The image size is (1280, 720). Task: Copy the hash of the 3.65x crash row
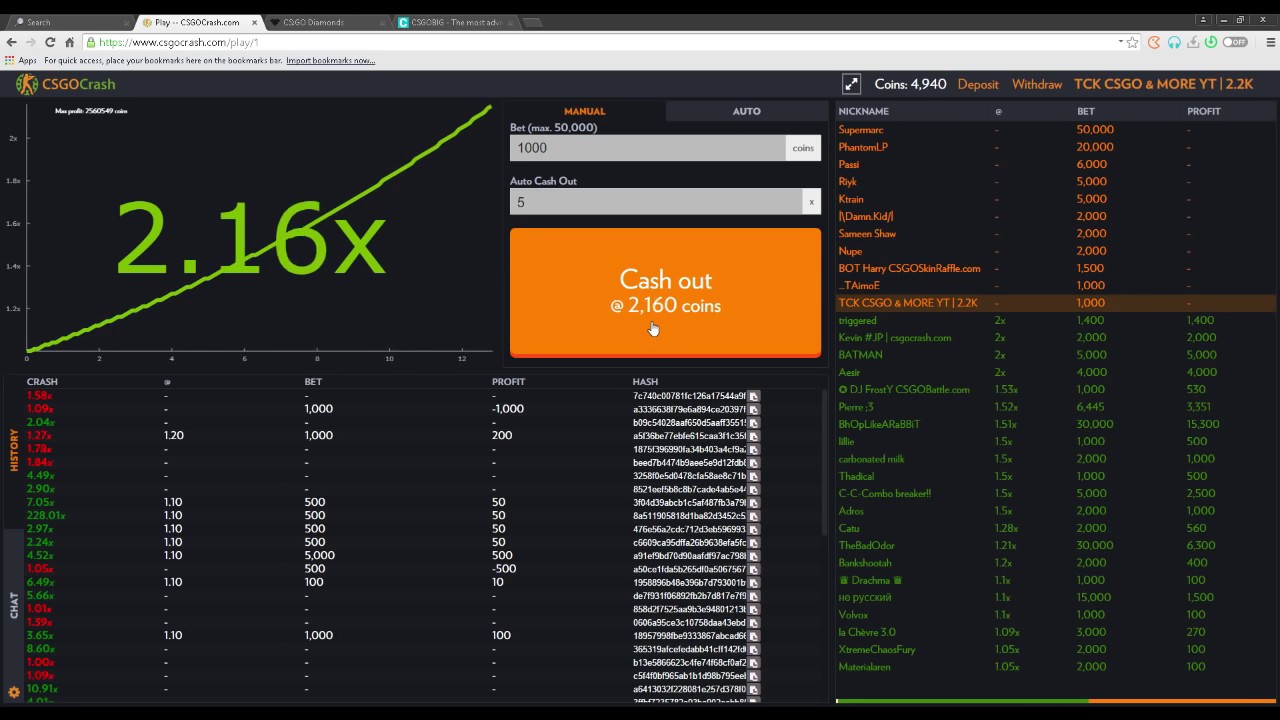click(754, 636)
